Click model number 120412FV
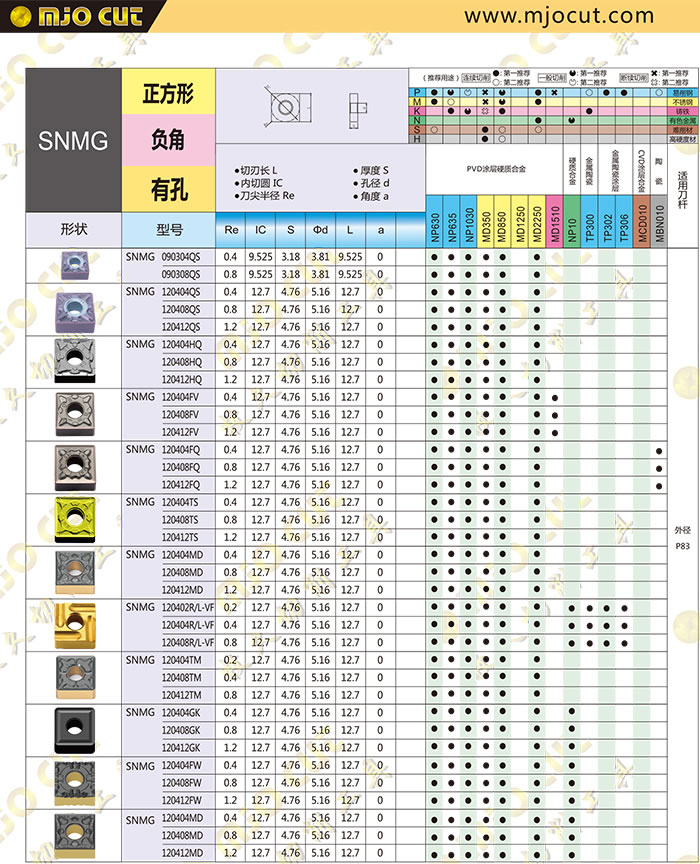 coord(180,432)
